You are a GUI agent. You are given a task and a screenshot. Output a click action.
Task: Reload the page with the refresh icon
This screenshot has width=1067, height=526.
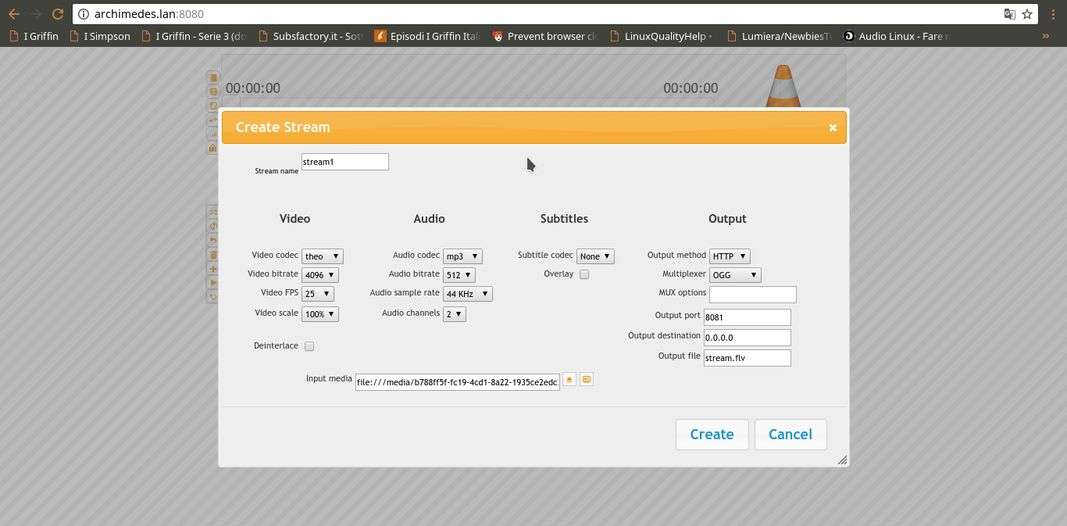coord(59,14)
